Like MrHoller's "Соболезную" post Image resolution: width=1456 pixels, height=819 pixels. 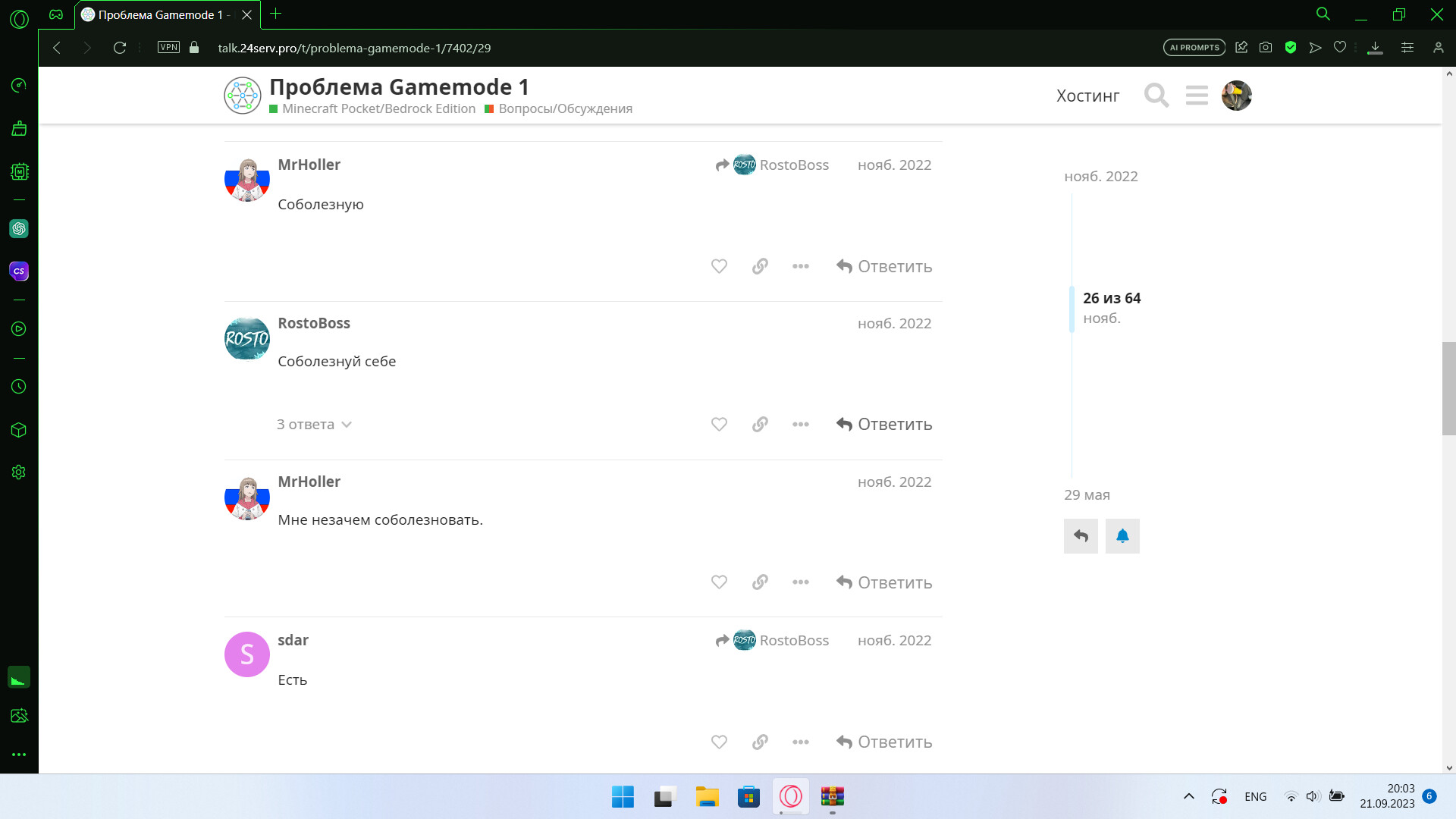coord(719,266)
